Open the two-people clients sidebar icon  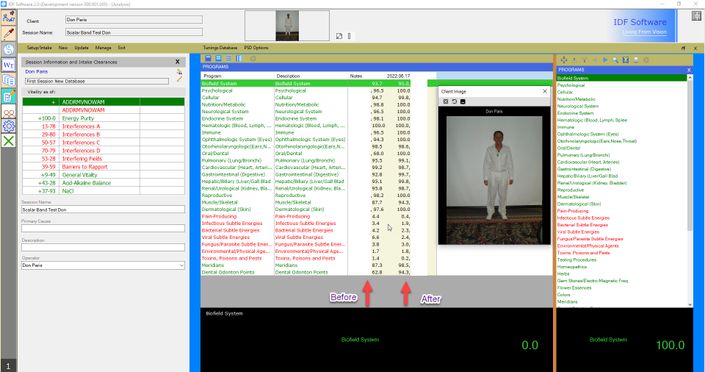9,112
